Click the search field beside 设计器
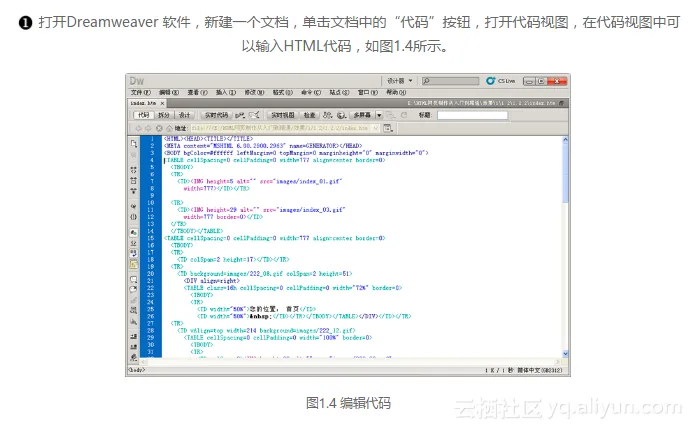The height and width of the screenshot is (430, 693). (x=450, y=81)
